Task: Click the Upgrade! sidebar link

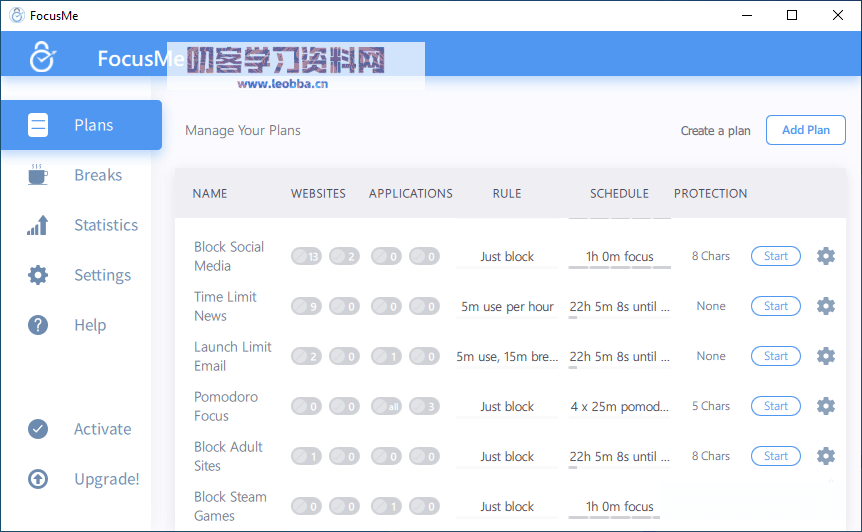Action: [107, 479]
